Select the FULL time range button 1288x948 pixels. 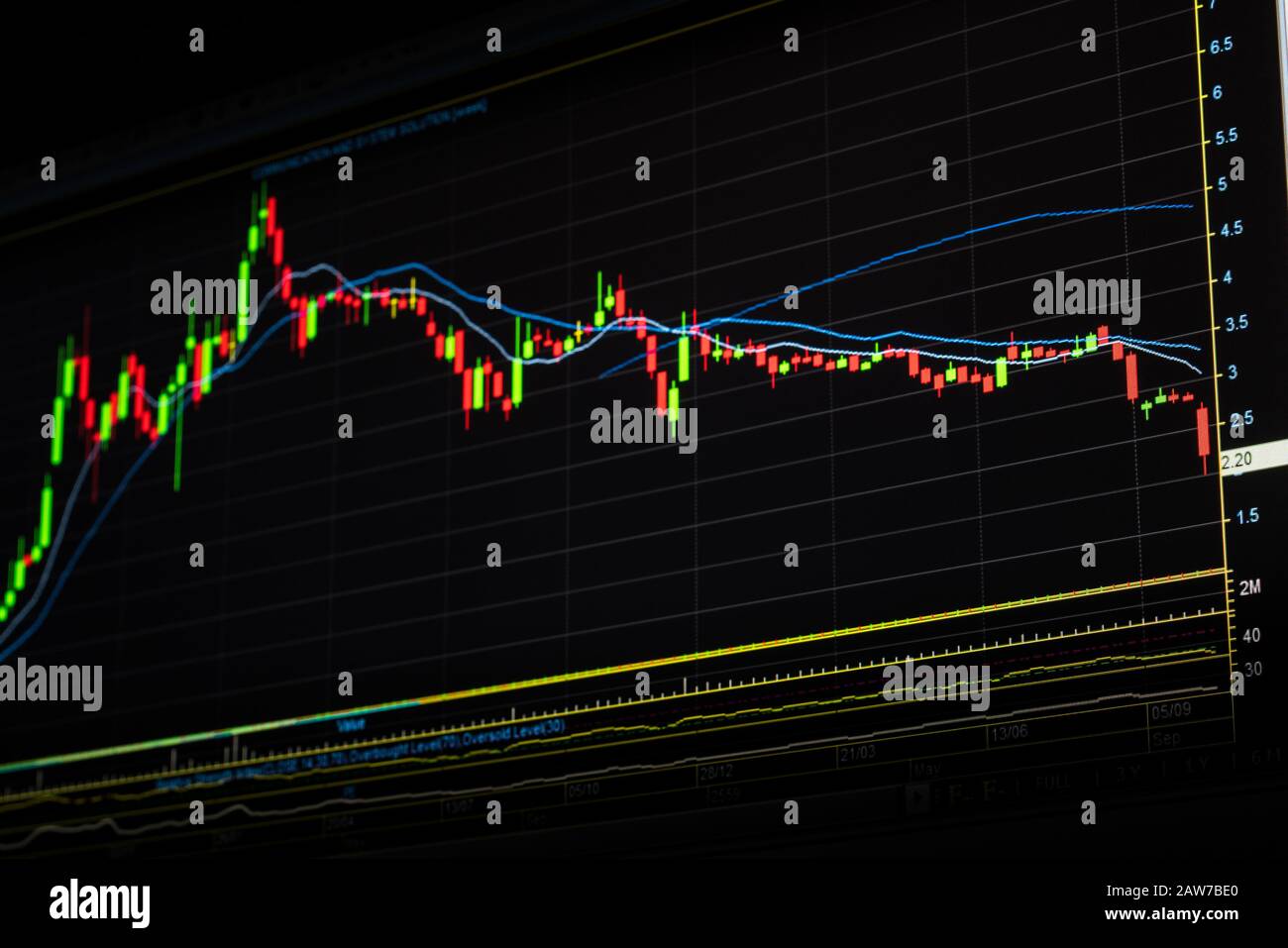point(1053,783)
